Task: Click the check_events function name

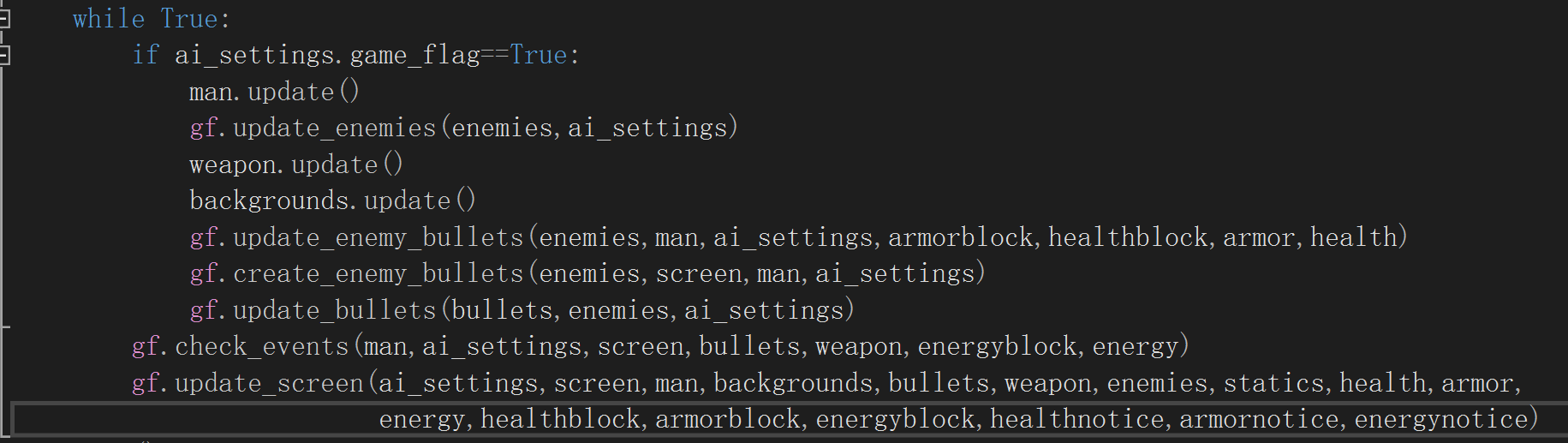Action: pyautogui.click(x=262, y=347)
